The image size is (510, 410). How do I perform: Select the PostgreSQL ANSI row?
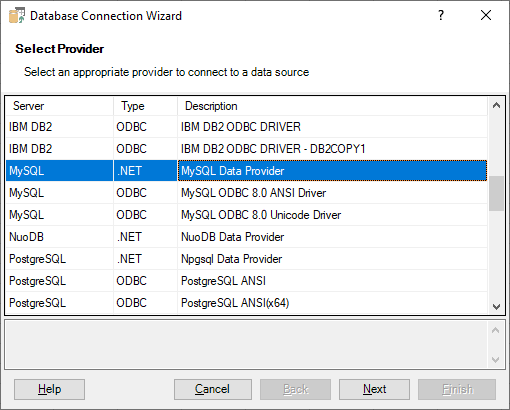coord(247,281)
